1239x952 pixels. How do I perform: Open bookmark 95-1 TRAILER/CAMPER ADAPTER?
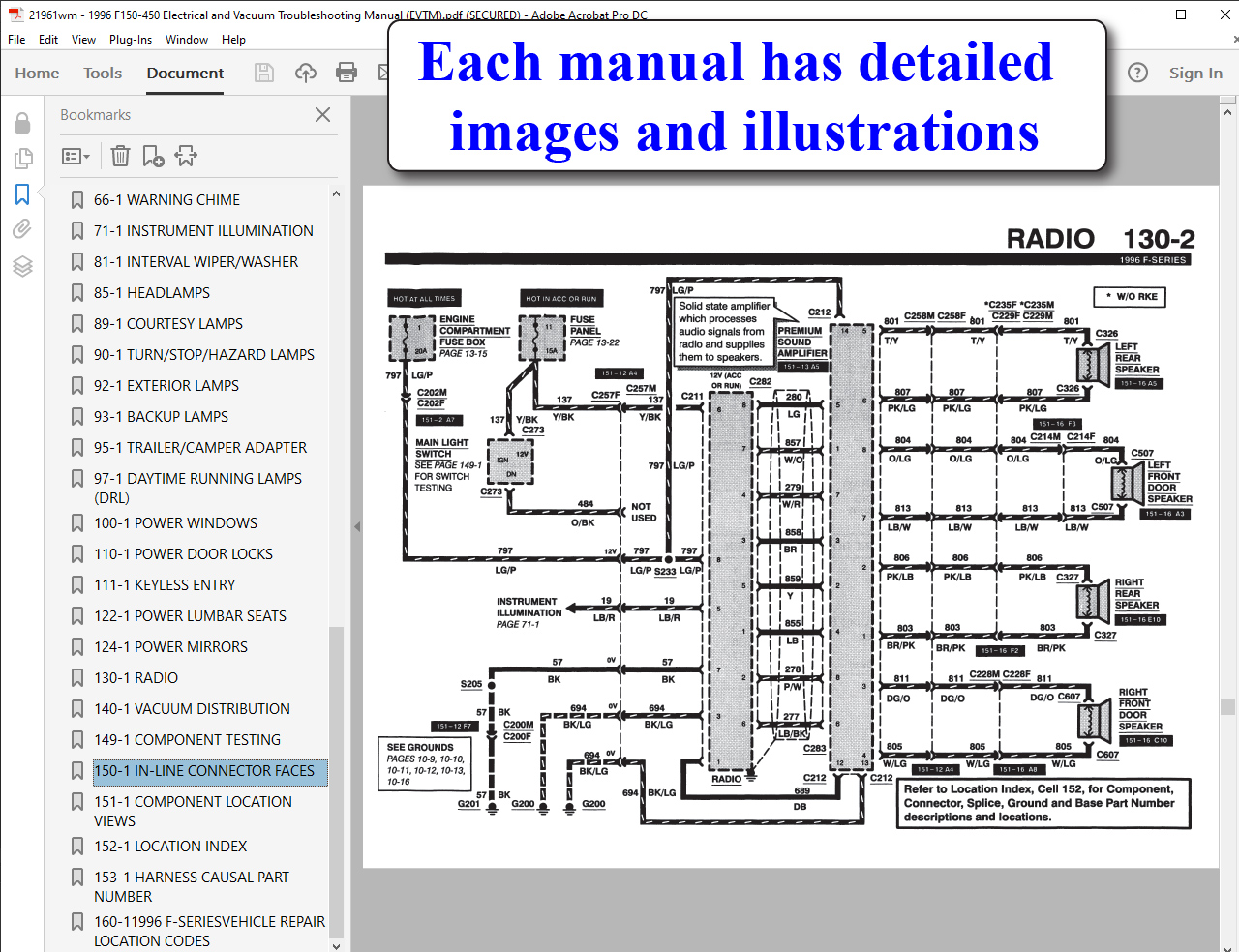(x=200, y=448)
